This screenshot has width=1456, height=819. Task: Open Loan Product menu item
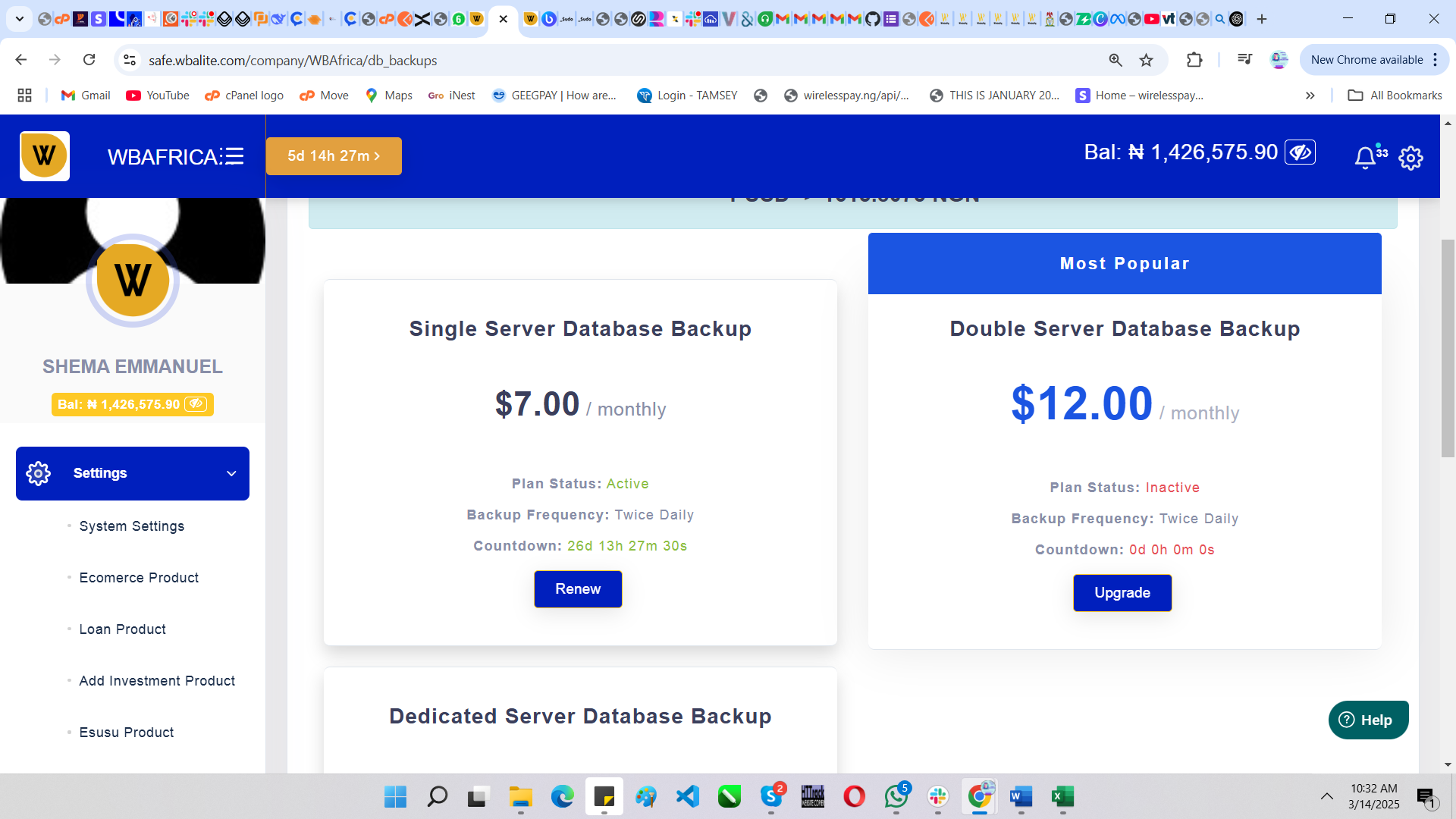click(122, 629)
